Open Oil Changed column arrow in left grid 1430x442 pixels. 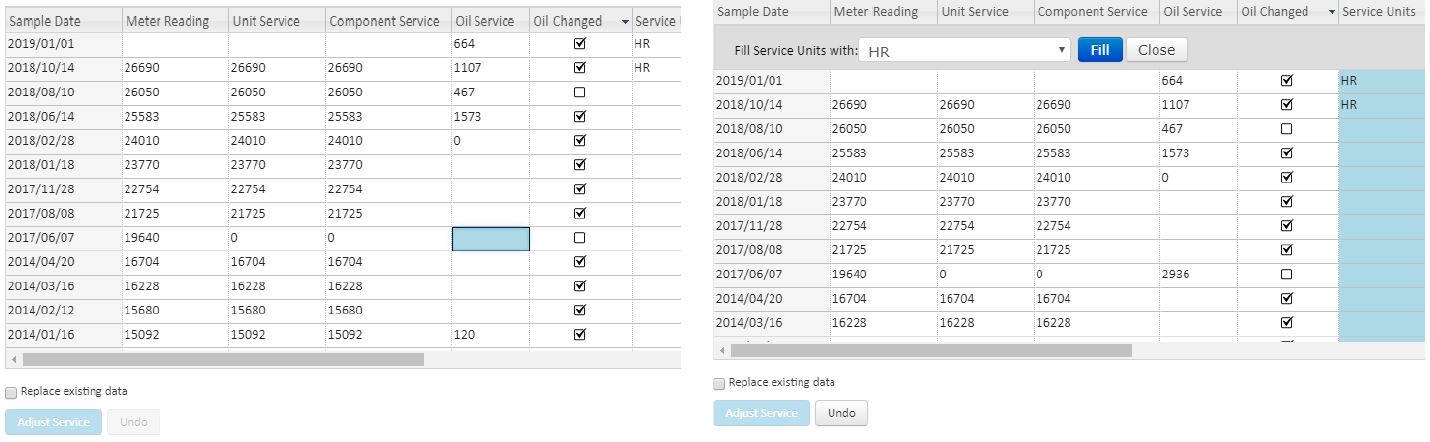[x=625, y=21]
